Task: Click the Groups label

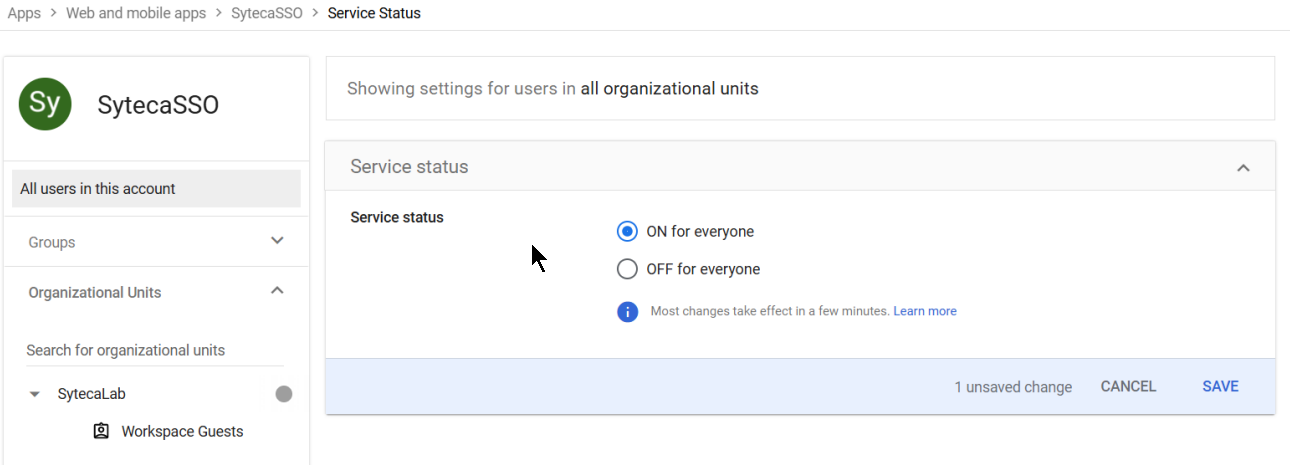Action: pyautogui.click(x=52, y=242)
